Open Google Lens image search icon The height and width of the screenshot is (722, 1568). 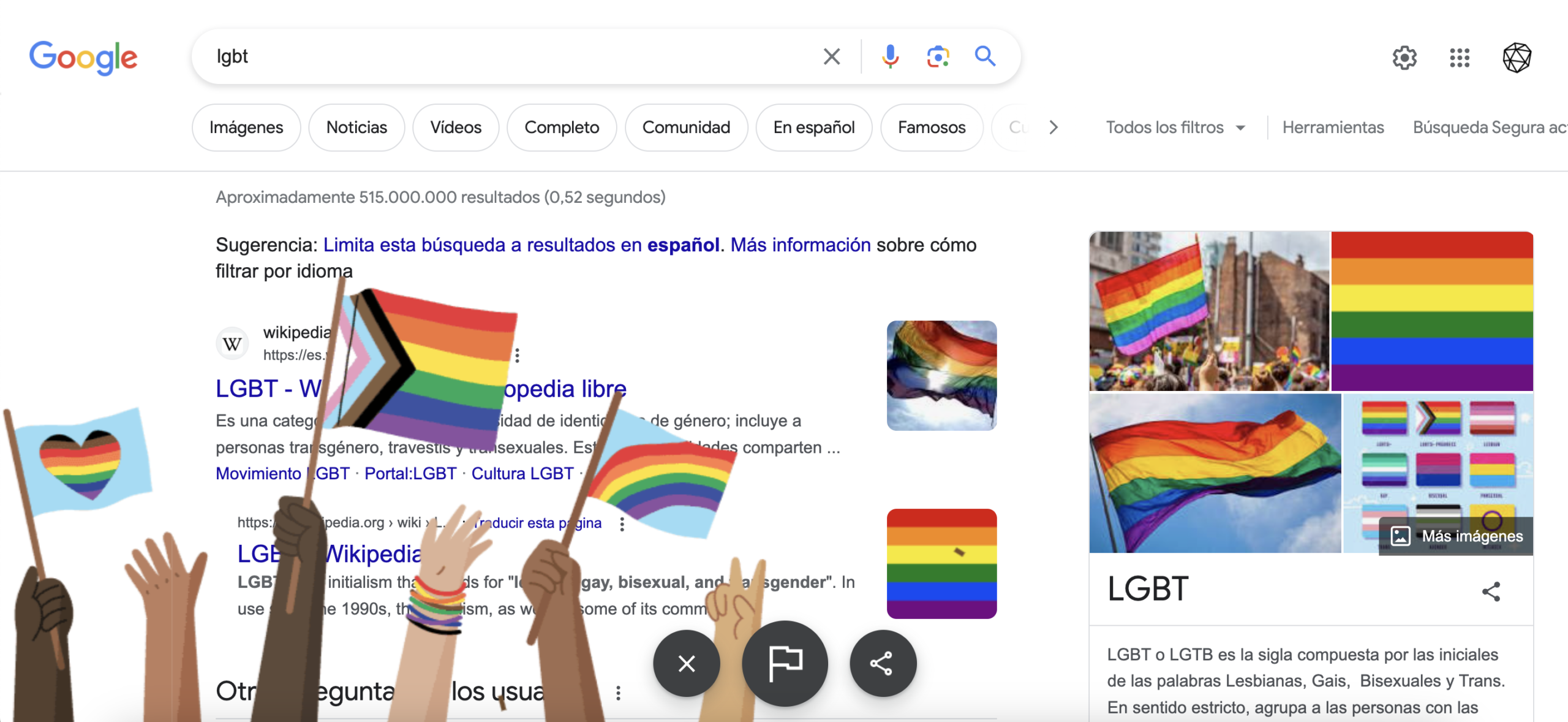pos(938,56)
